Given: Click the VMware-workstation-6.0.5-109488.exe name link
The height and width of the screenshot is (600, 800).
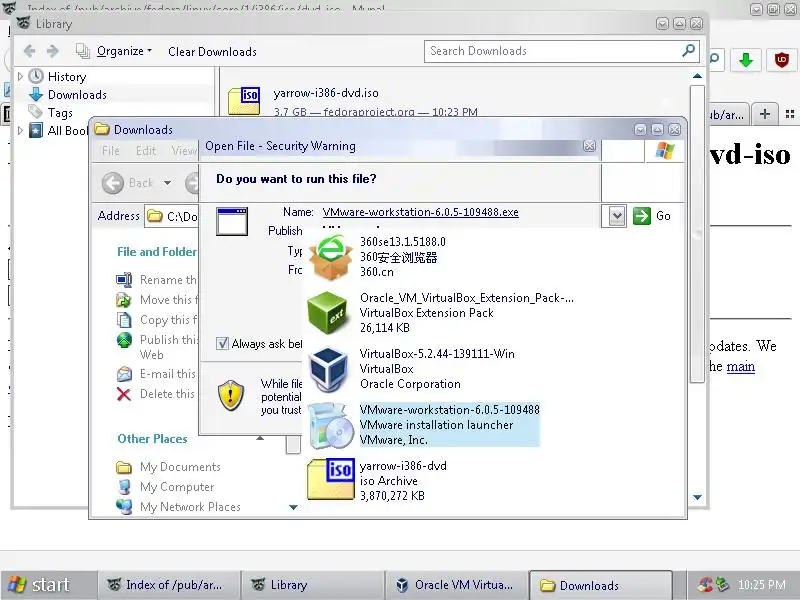Looking at the screenshot, I should click(x=420, y=212).
